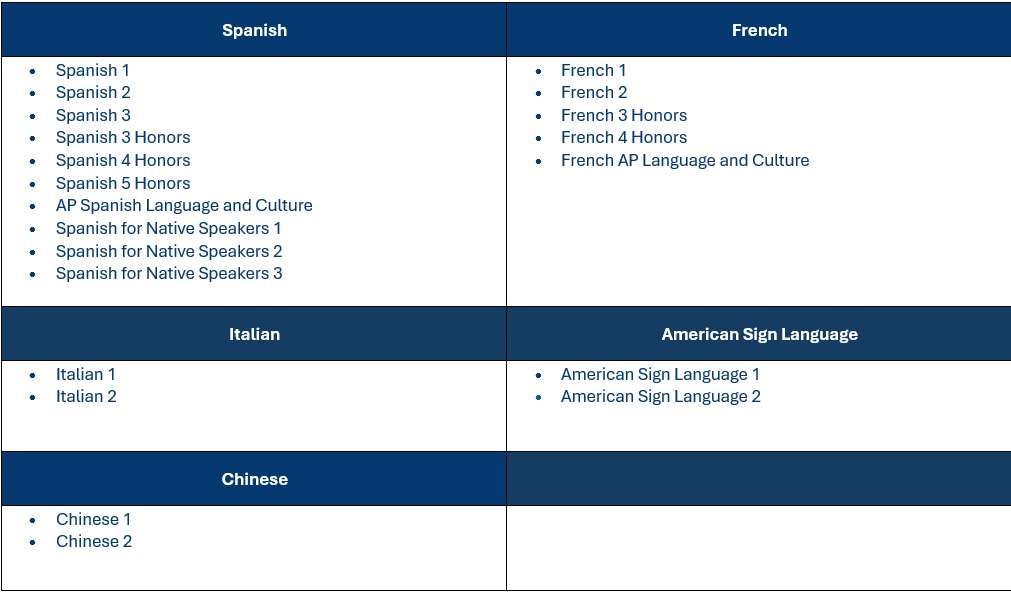Open American Sign Language 2

(661, 397)
